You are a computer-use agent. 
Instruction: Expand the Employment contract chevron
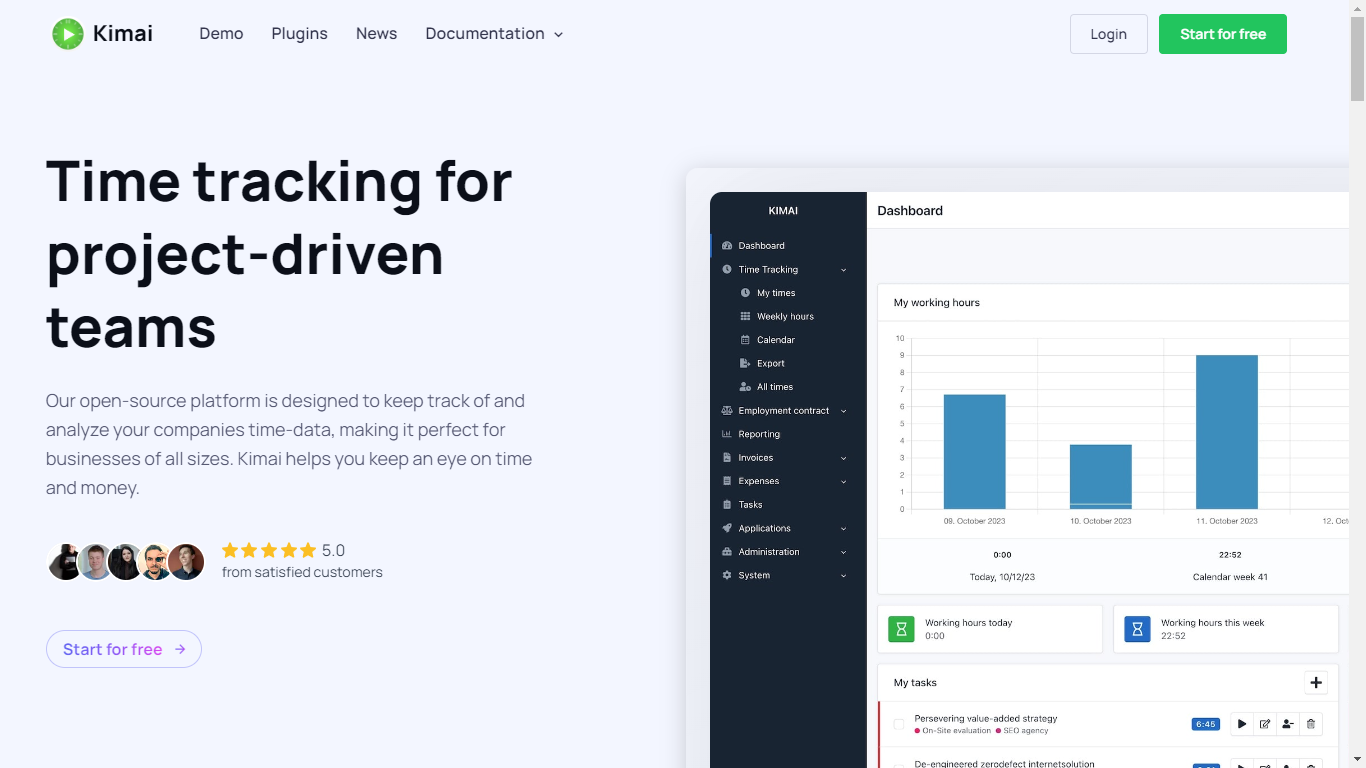844,411
